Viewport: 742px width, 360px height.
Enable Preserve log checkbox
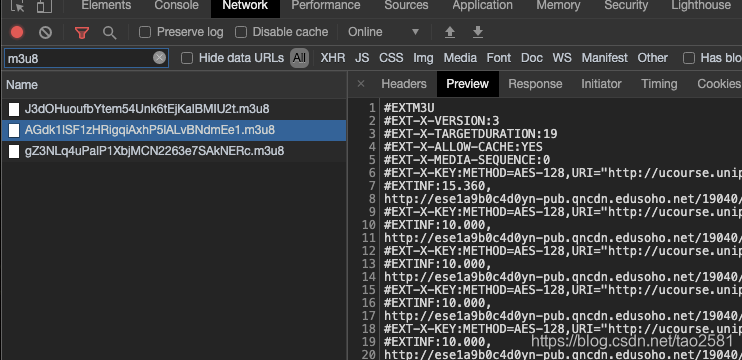[145, 32]
